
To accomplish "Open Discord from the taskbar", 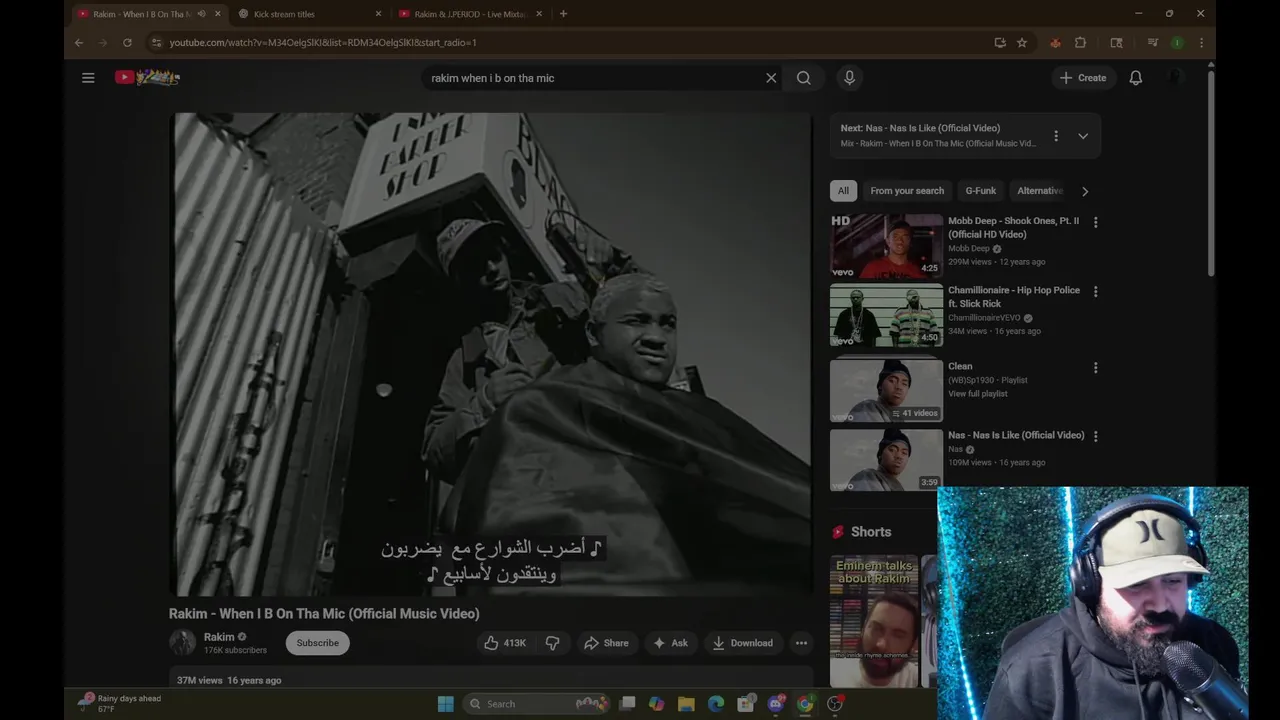I will coord(776,704).
